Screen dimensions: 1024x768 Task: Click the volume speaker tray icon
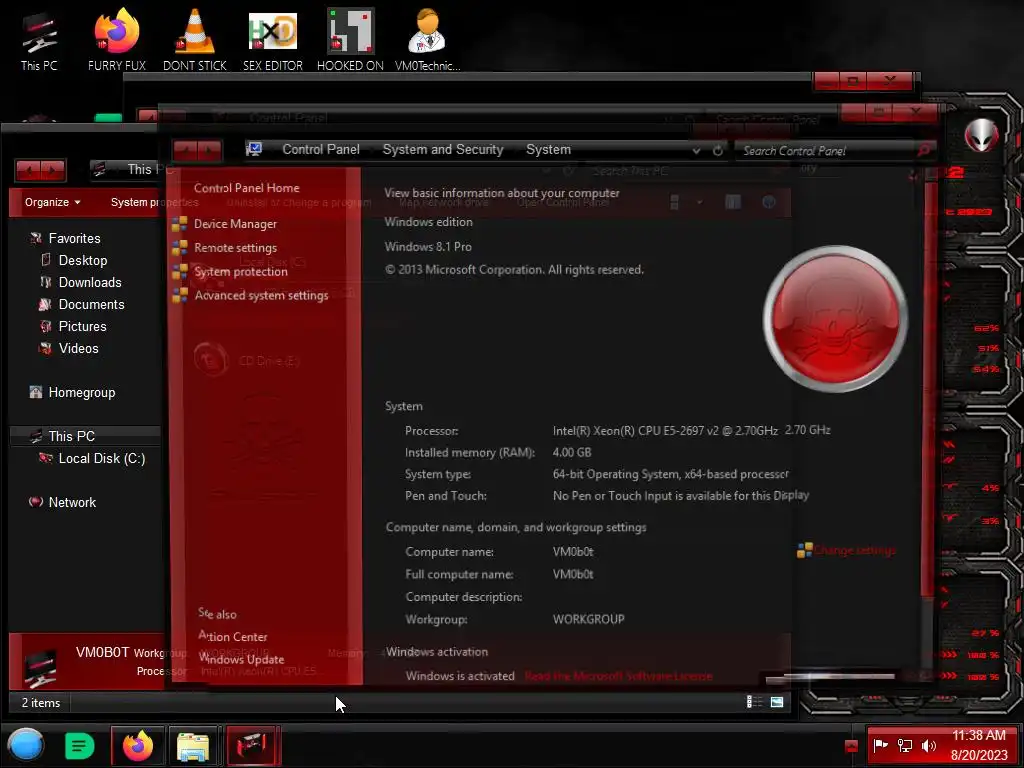[928, 745]
